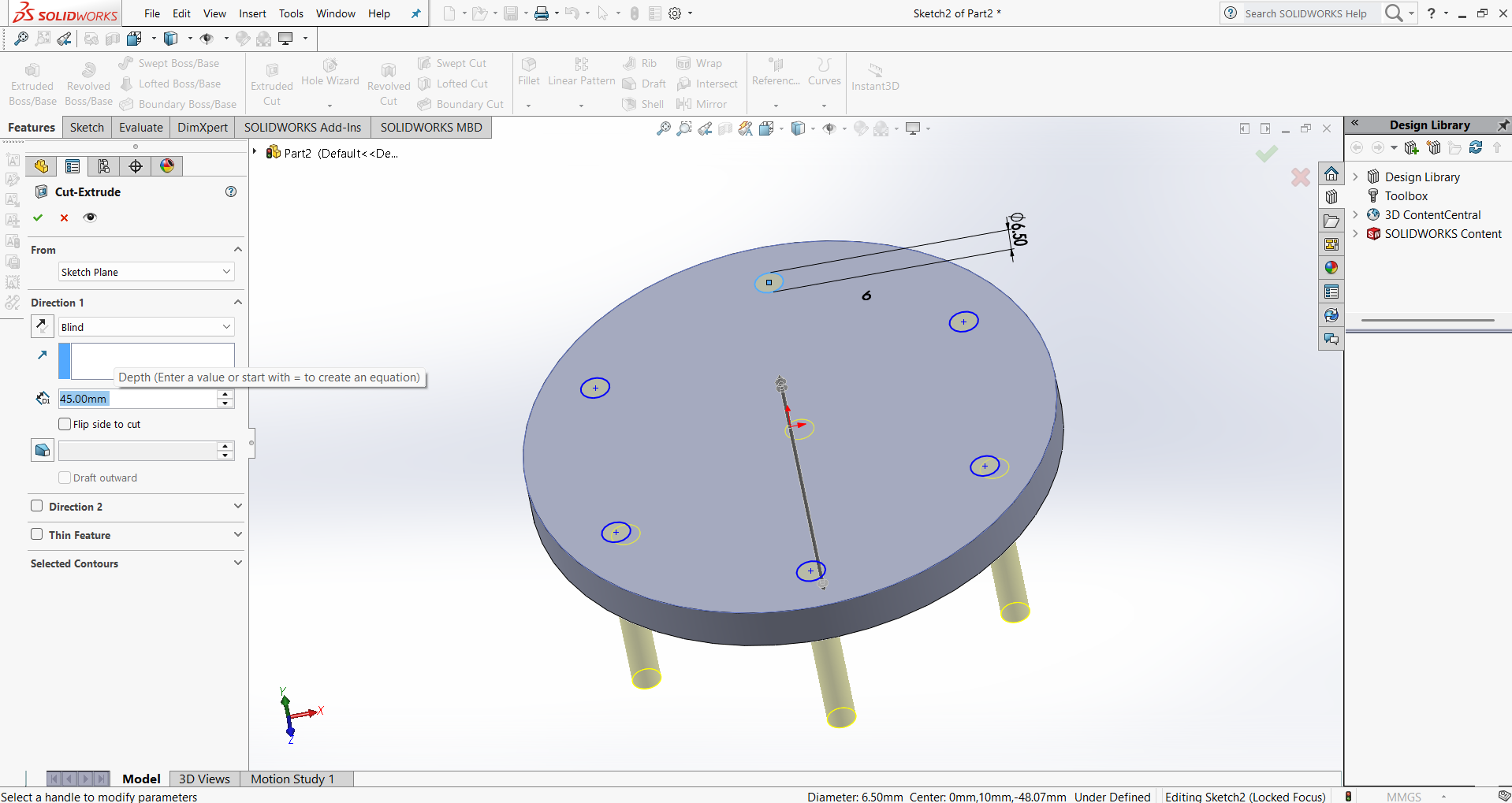The width and height of the screenshot is (1512, 803).
Task: Open the From Sketch Plane dropdown
Action: pyautogui.click(x=147, y=272)
